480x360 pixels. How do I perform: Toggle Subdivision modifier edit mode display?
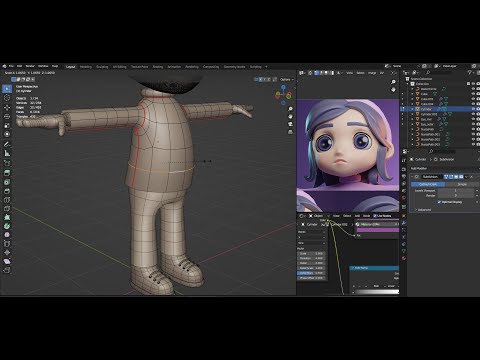(451, 177)
